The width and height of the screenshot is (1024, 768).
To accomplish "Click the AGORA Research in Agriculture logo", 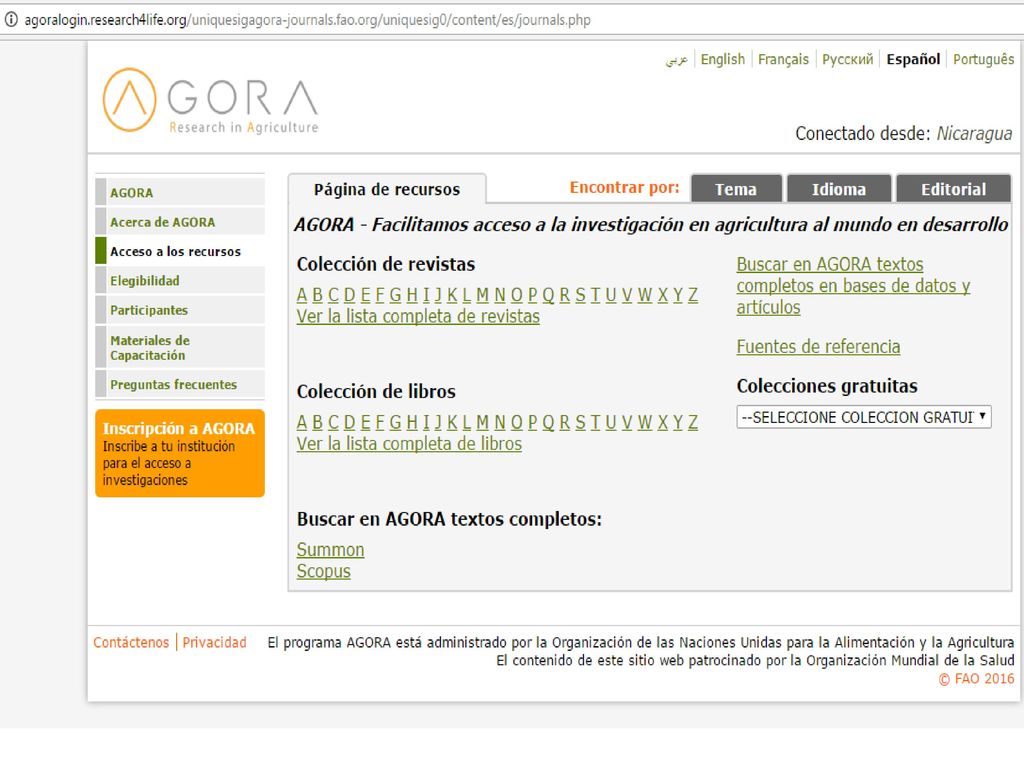I will (210, 101).
